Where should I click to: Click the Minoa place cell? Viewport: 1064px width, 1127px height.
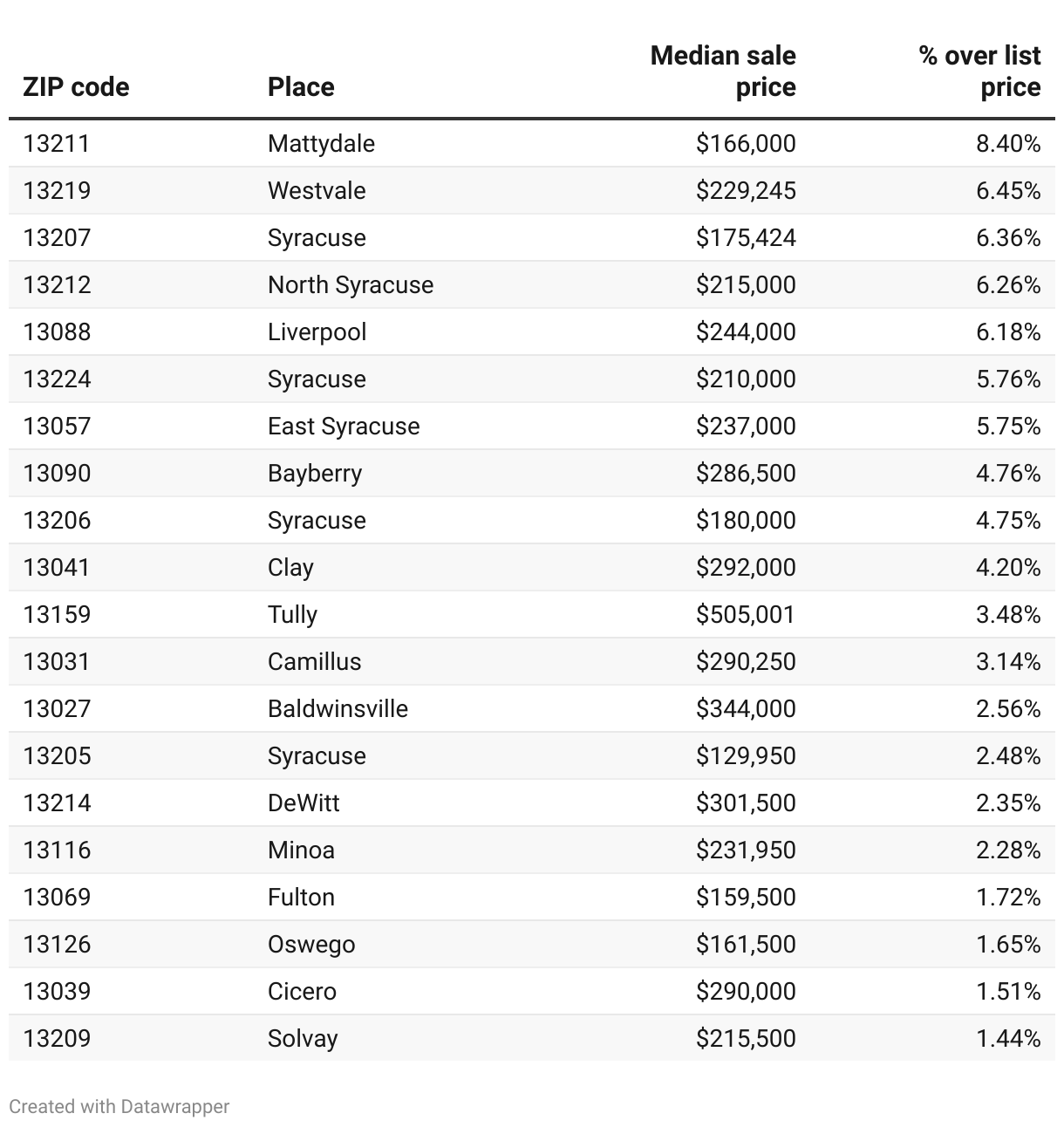pos(301,850)
